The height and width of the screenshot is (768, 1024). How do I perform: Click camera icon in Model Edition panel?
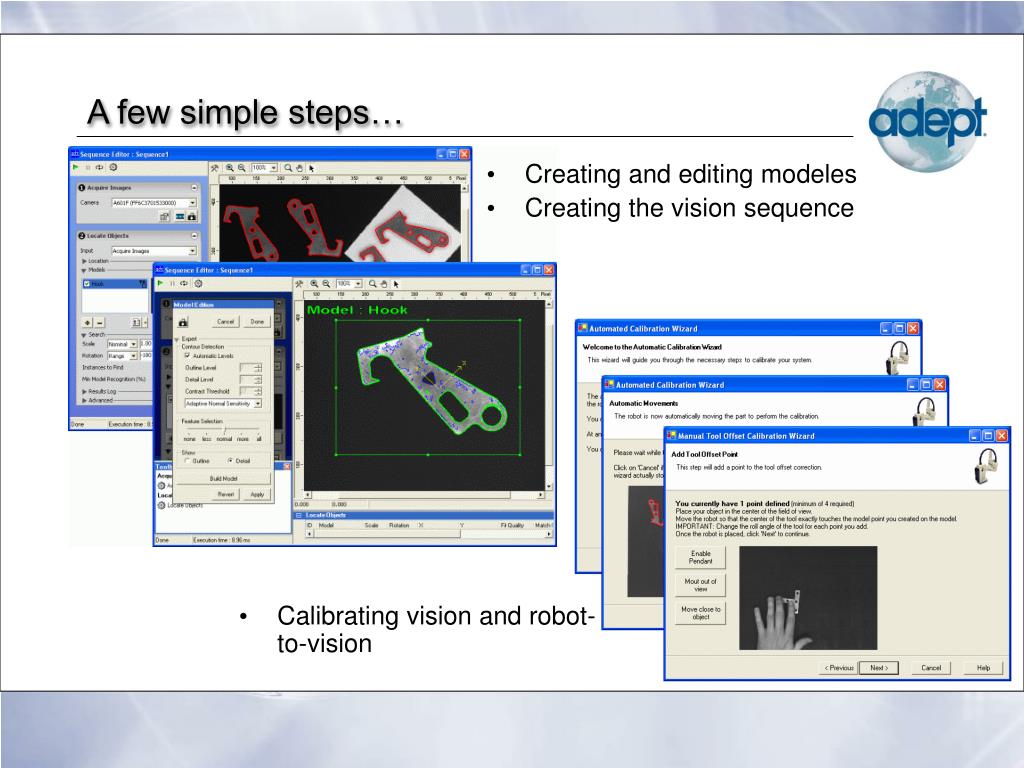pyautogui.click(x=183, y=322)
